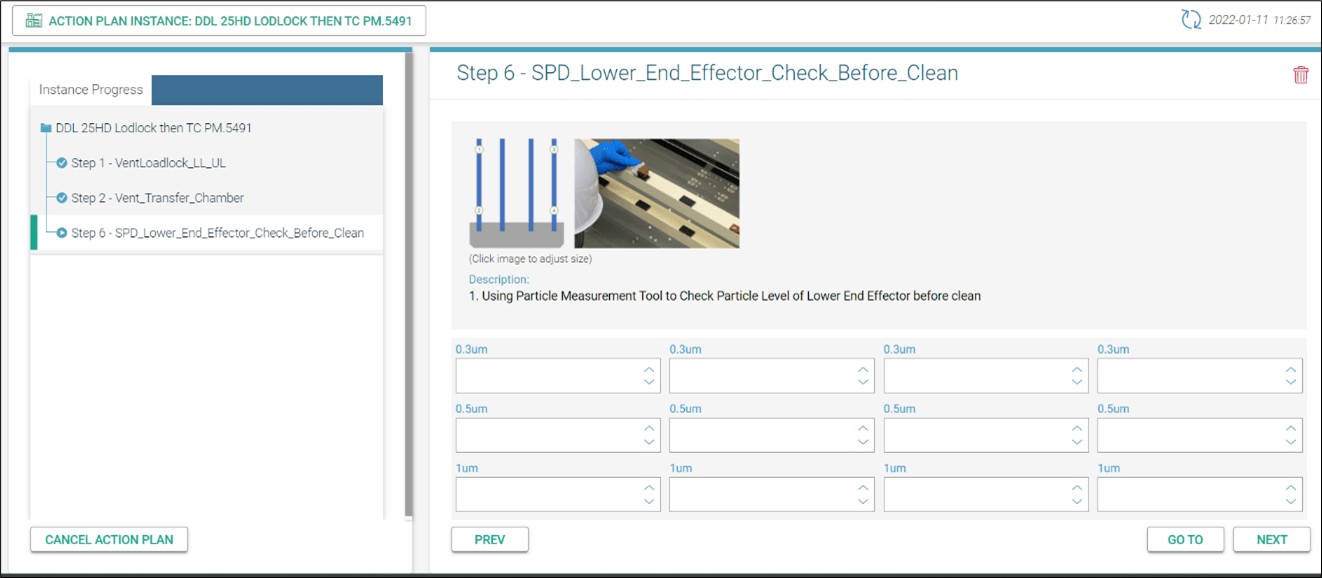Enlarge the gloved-hand measurement photo
Image resolution: width=1322 pixels, height=578 pixels.
657,193
